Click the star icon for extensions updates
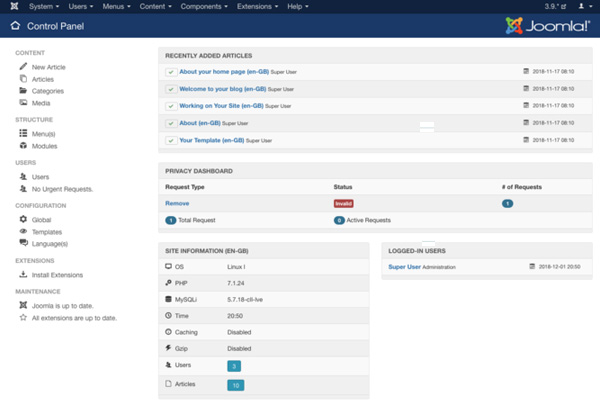The height and width of the screenshot is (400, 600). 23,317
